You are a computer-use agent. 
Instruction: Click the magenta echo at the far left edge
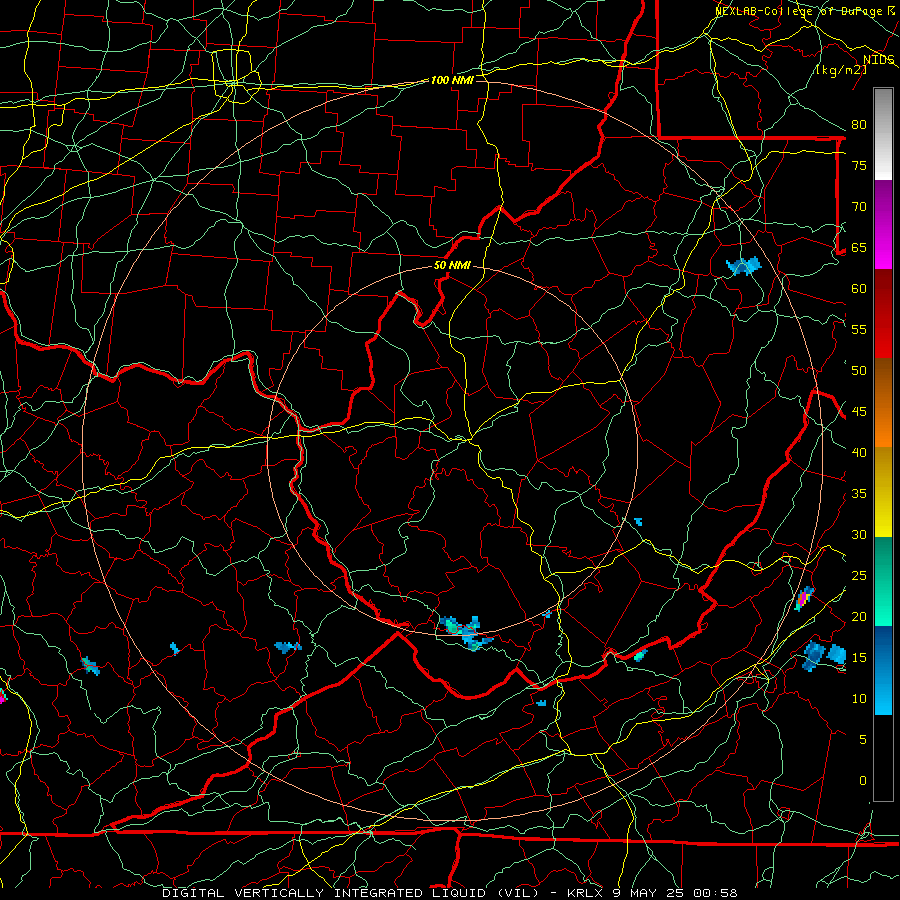pos(2,697)
